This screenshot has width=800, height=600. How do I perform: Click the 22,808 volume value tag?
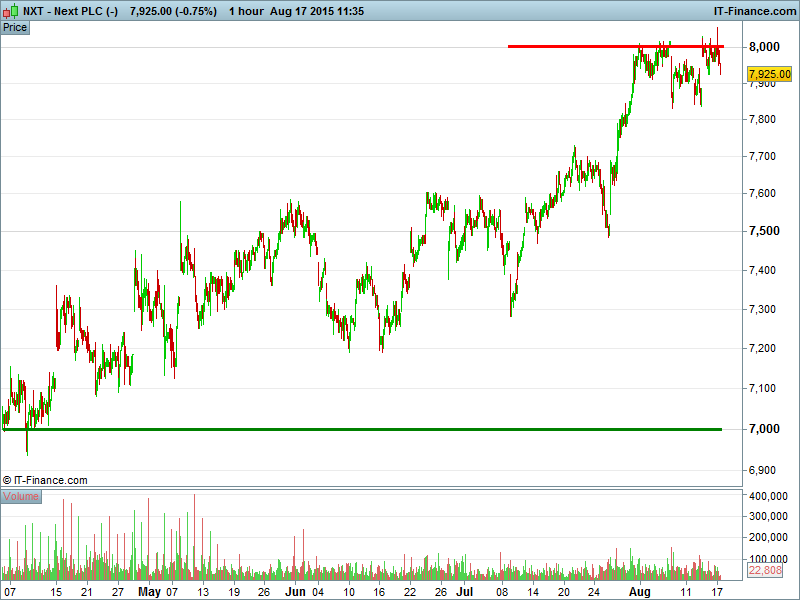[x=765, y=570]
